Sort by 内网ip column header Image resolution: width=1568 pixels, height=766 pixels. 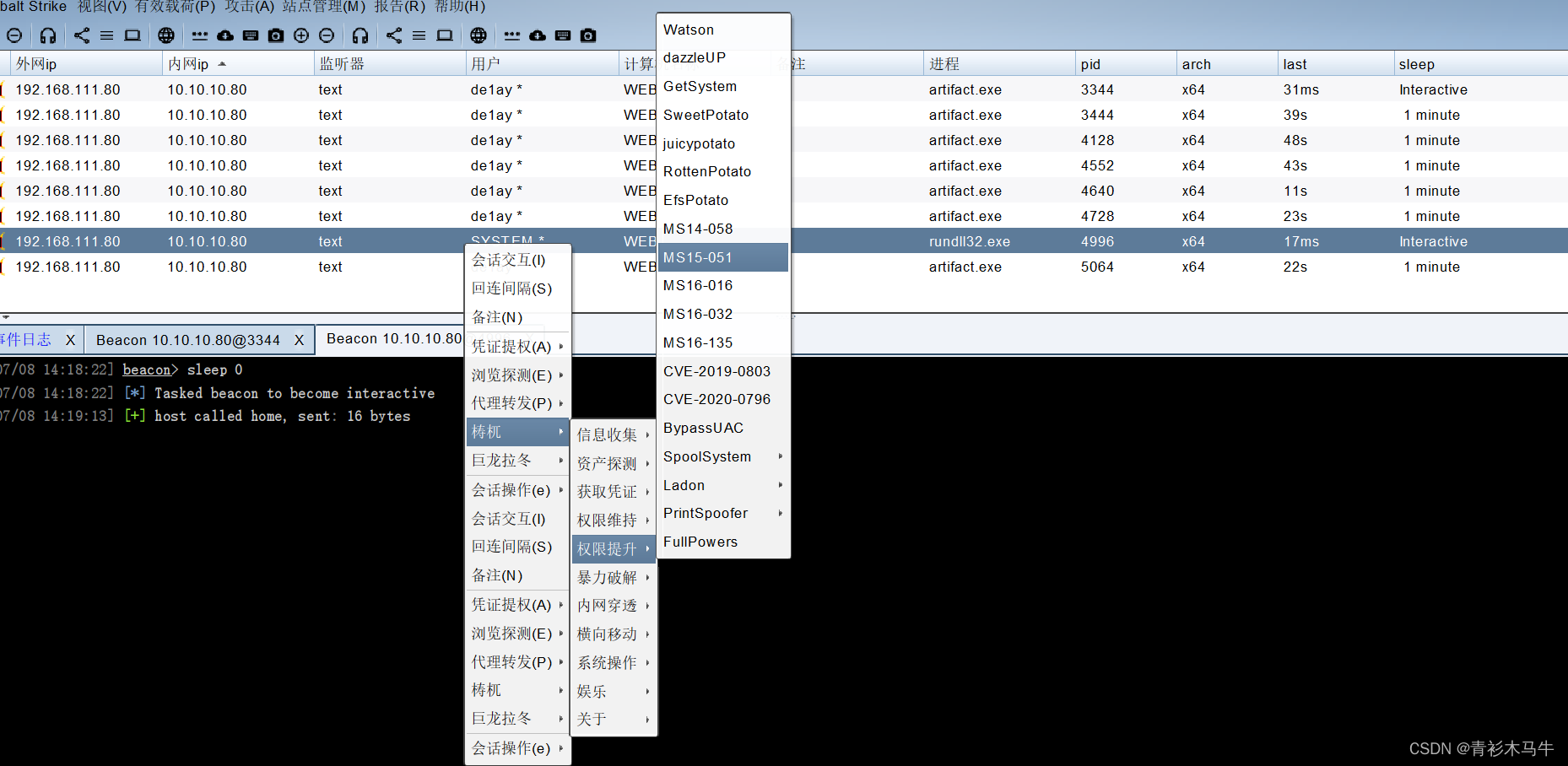coord(237,64)
